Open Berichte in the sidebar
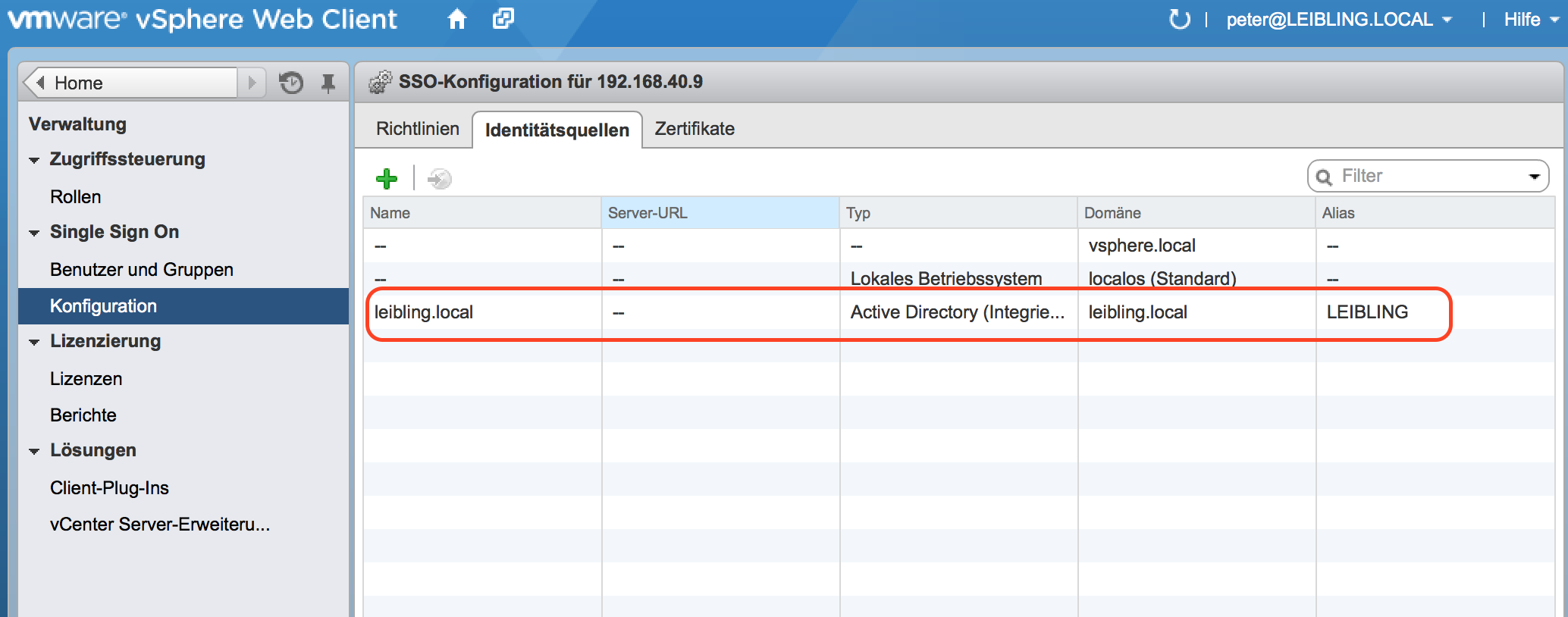The height and width of the screenshot is (617, 1568). [x=83, y=415]
